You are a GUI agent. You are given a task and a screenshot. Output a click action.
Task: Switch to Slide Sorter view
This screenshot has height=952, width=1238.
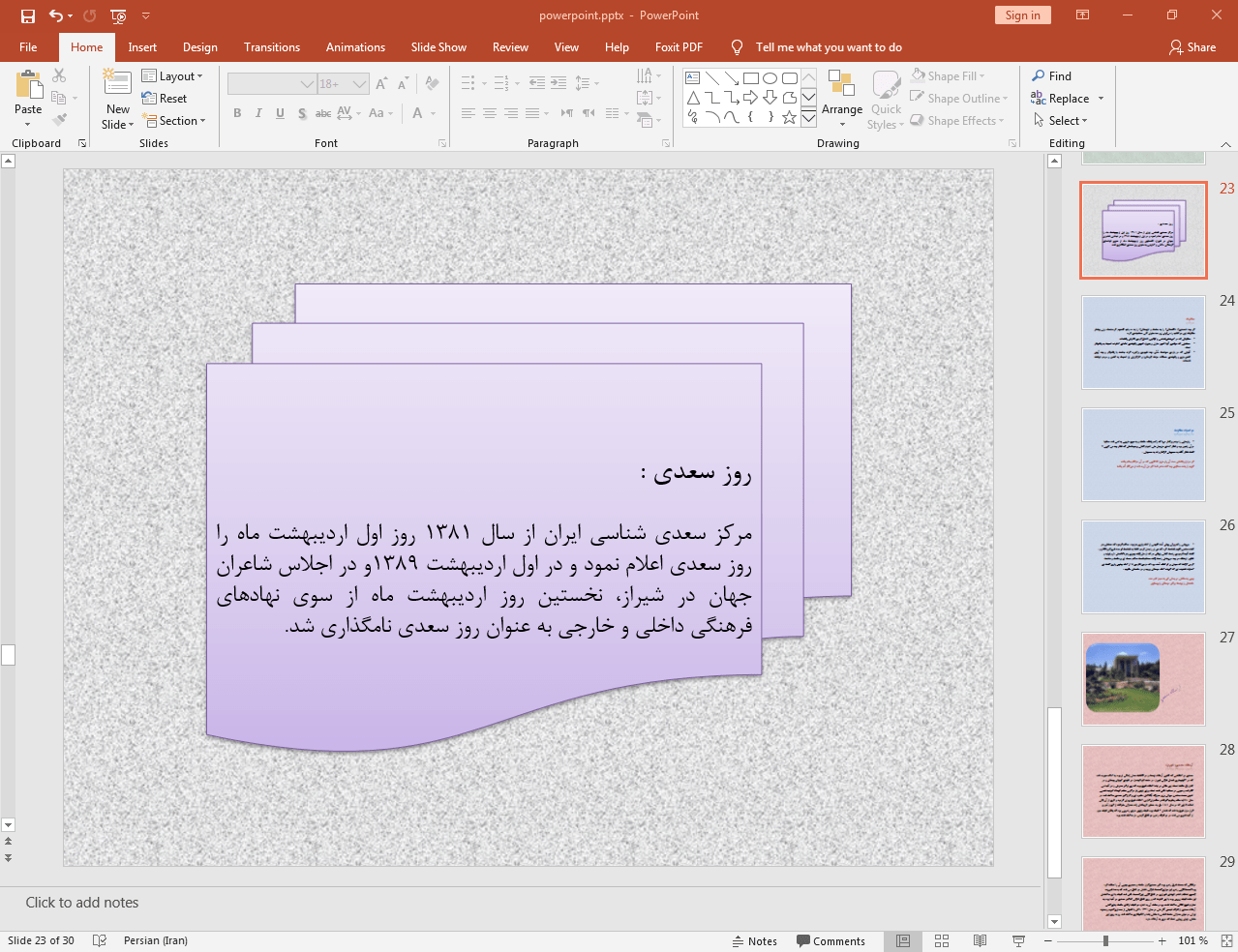tap(942, 940)
